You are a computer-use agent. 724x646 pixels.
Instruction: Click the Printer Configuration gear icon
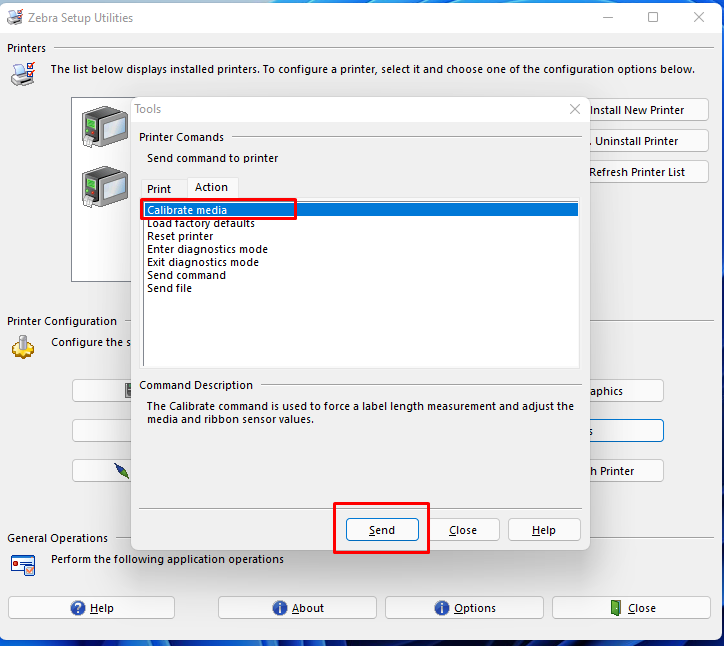[x=23, y=347]
